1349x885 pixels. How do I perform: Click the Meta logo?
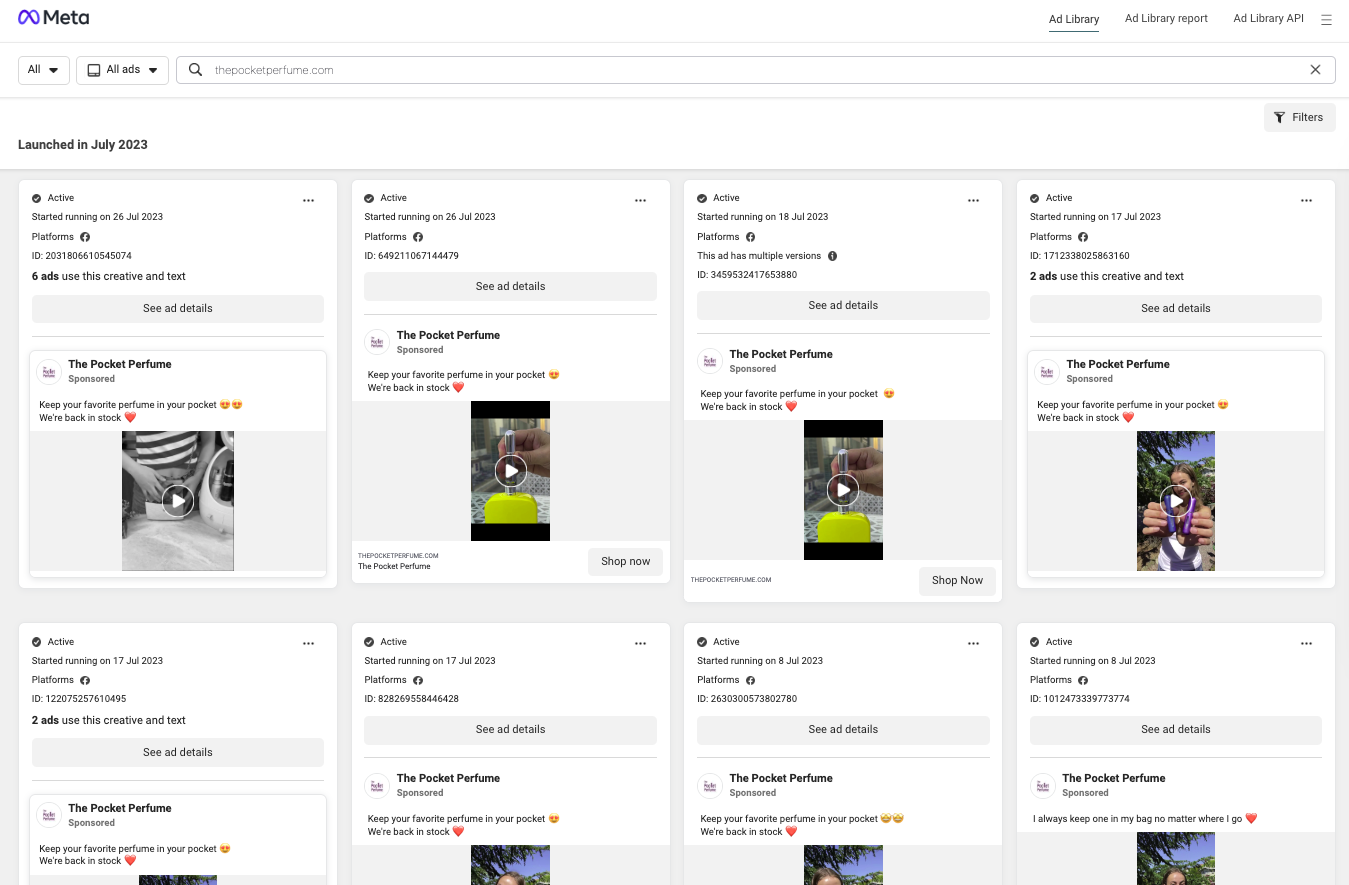tap(53, 16)
